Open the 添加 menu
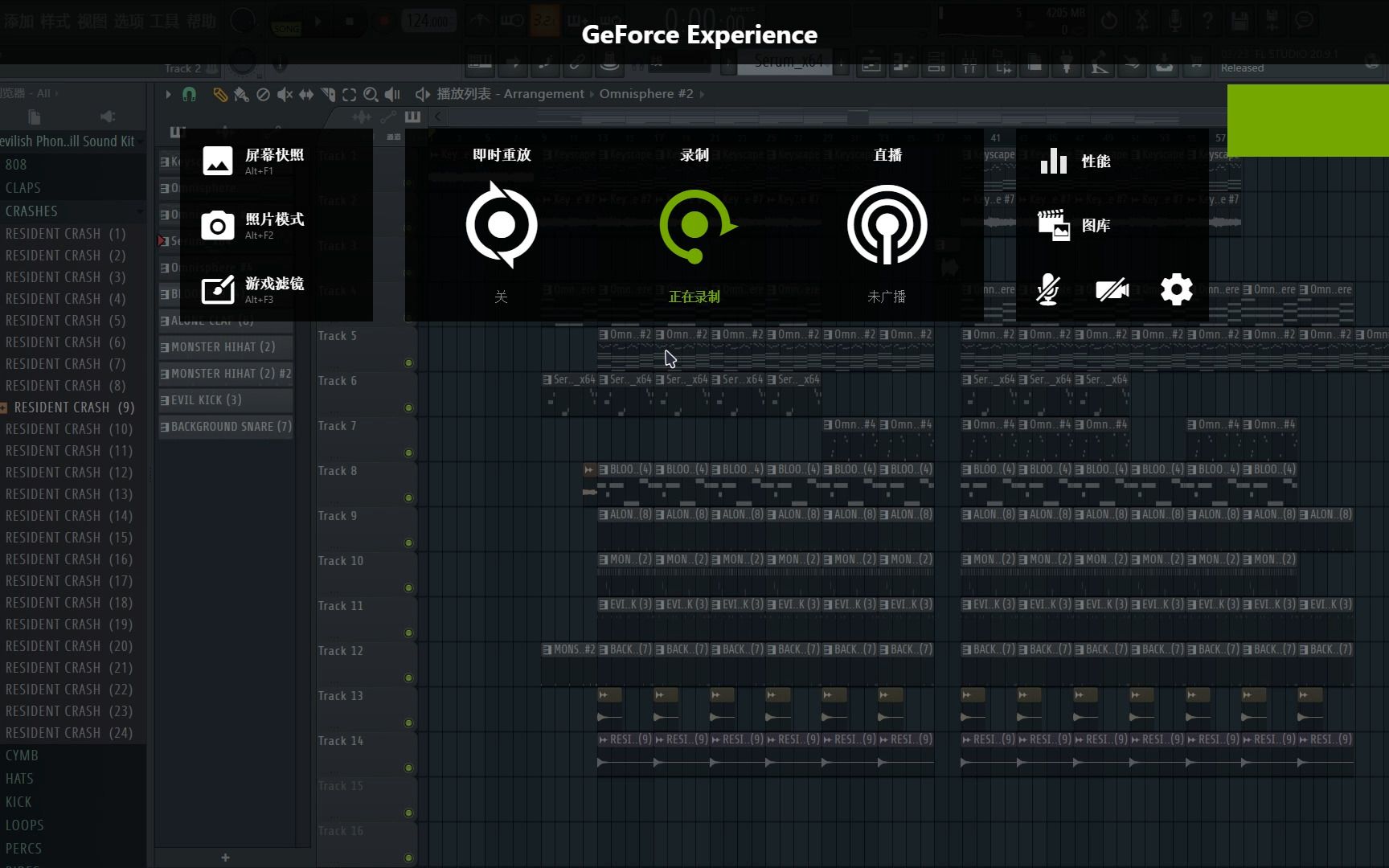Screen dimensions: 1389x868 [18, 21]
